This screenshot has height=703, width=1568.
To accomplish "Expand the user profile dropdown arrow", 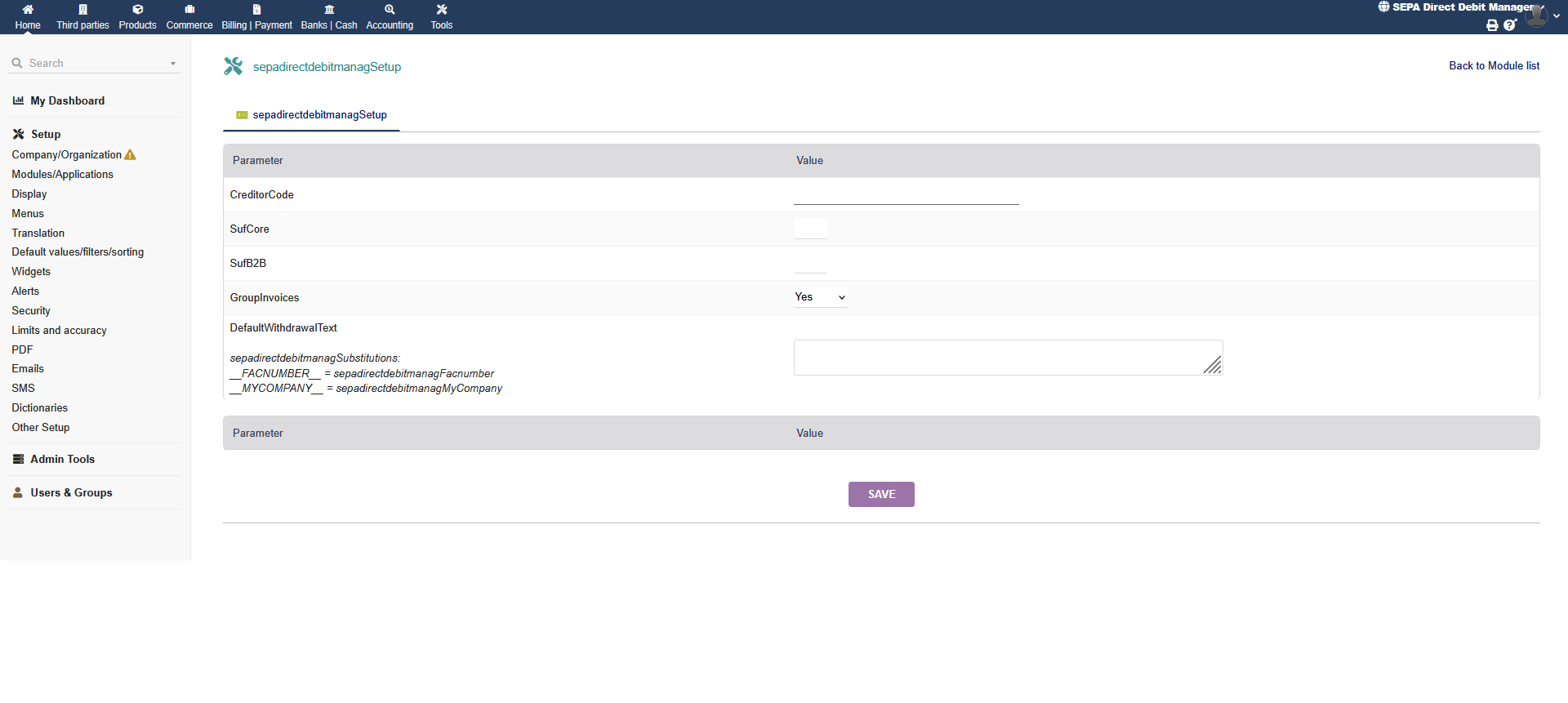I will pyautogui.click(x=1557, y=16).
